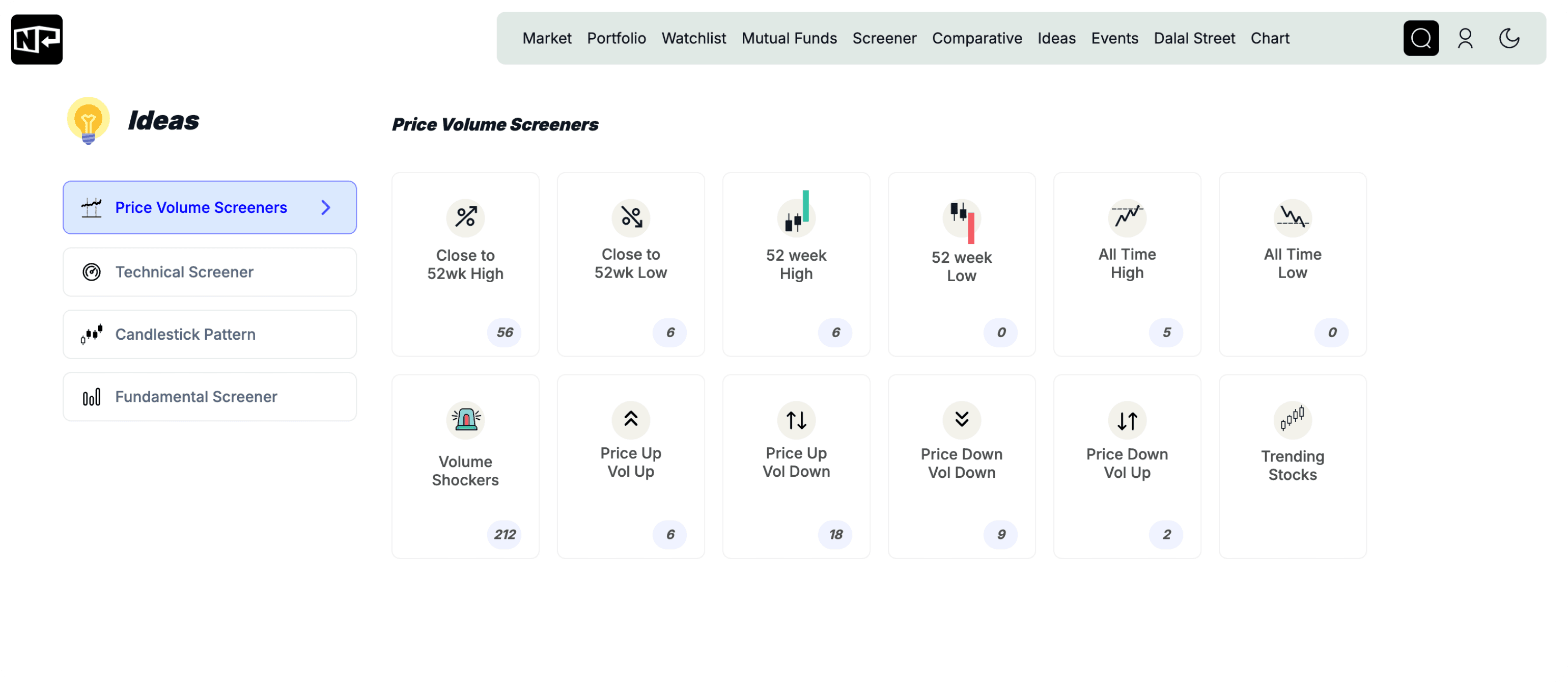
Task: Click the app logo in the top-left corner
Action: tap(37, 39)
